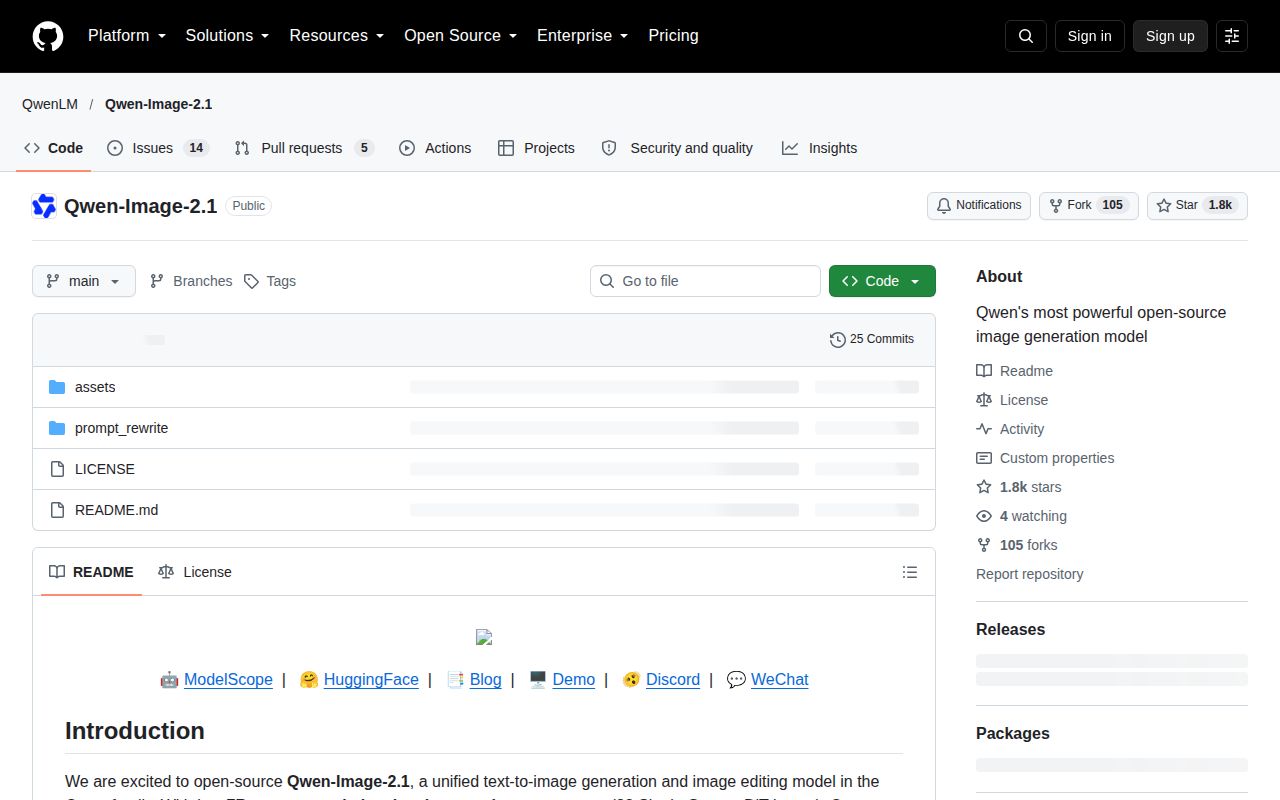The image size is (1280, 800).
Task: Click Report repository link
Action: pos(1029,574)
